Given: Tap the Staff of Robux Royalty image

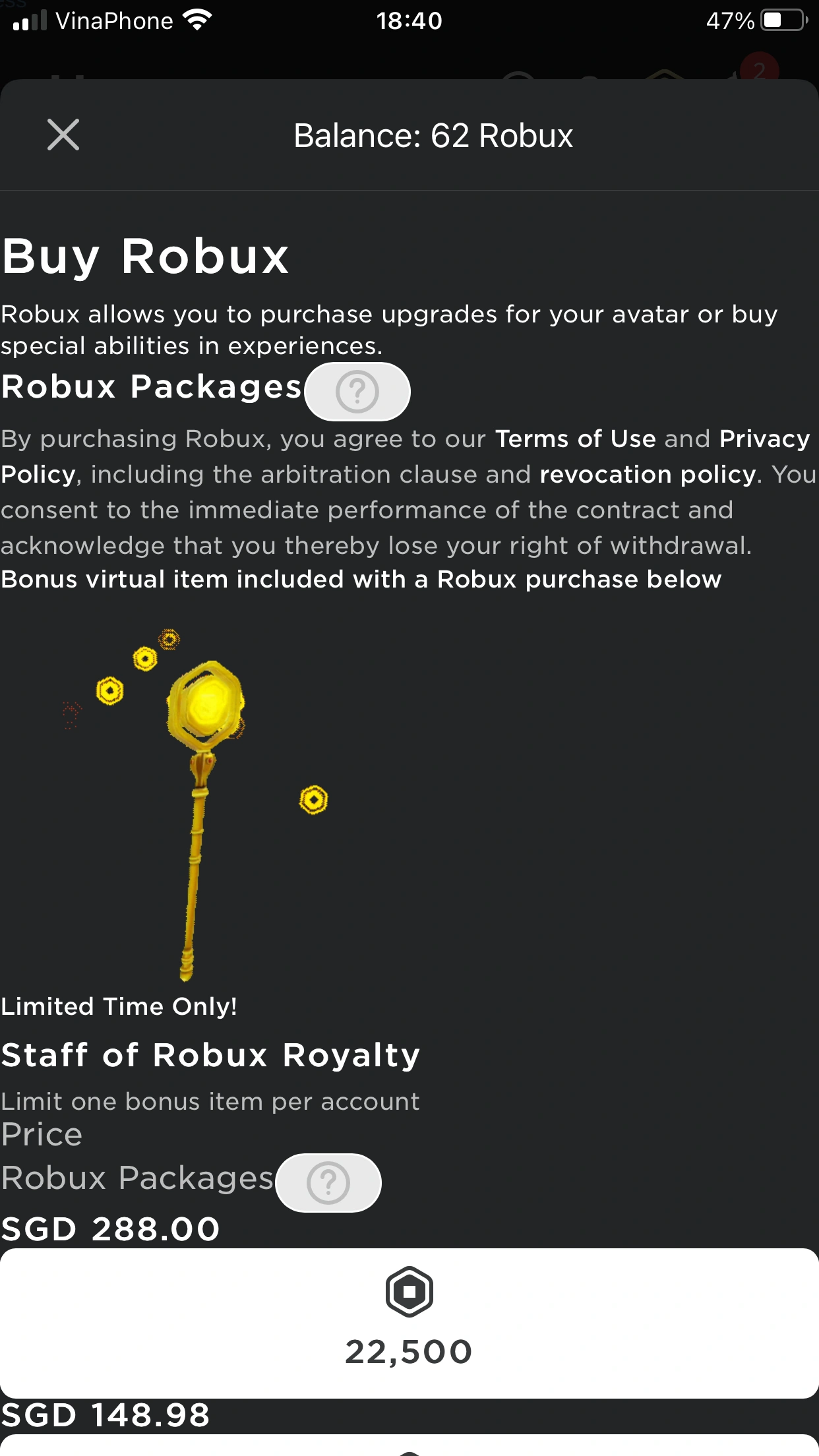Looking at the screenshot, I should (x=198, y=804).
